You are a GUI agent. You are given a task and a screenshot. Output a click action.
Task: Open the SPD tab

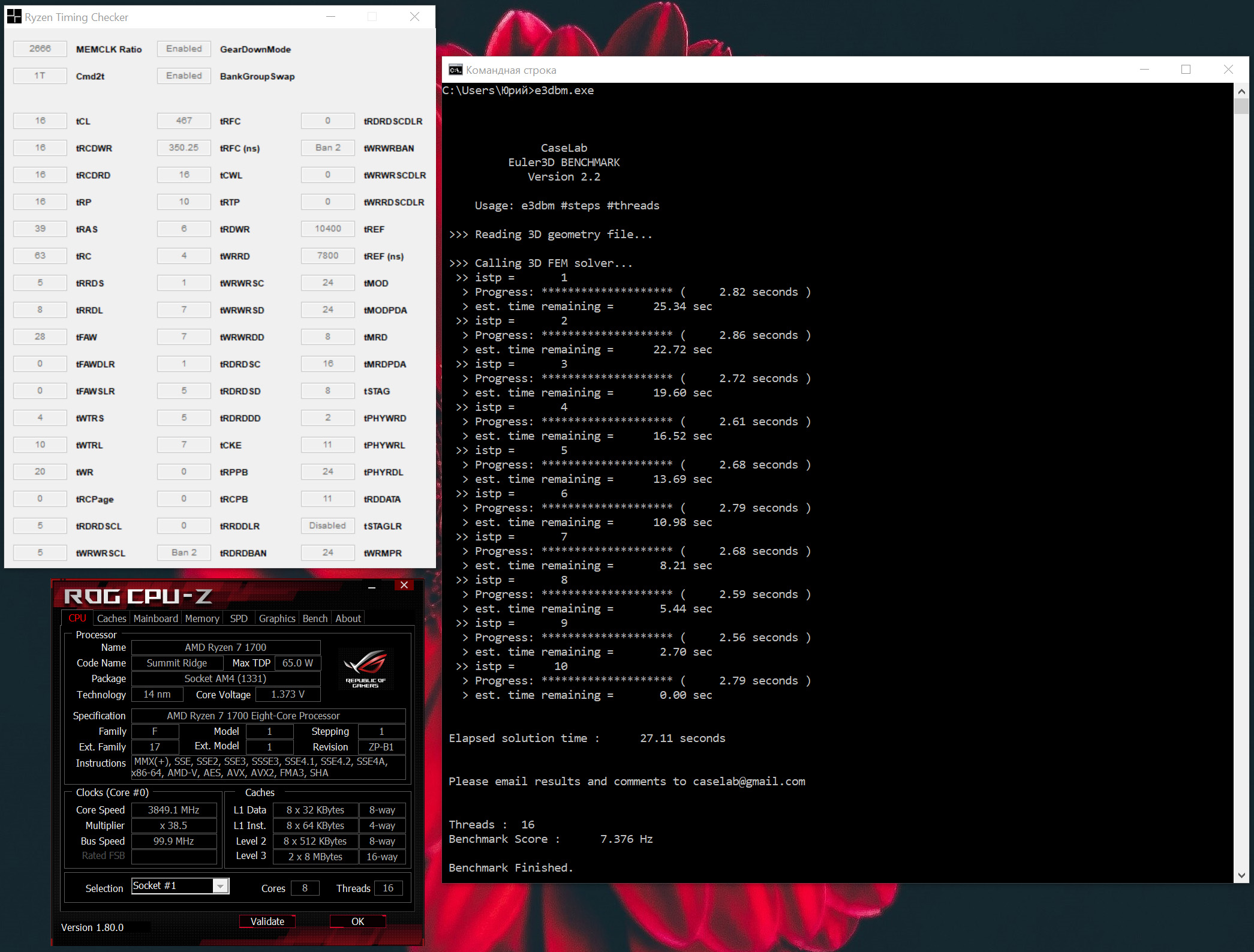(239, 618)
